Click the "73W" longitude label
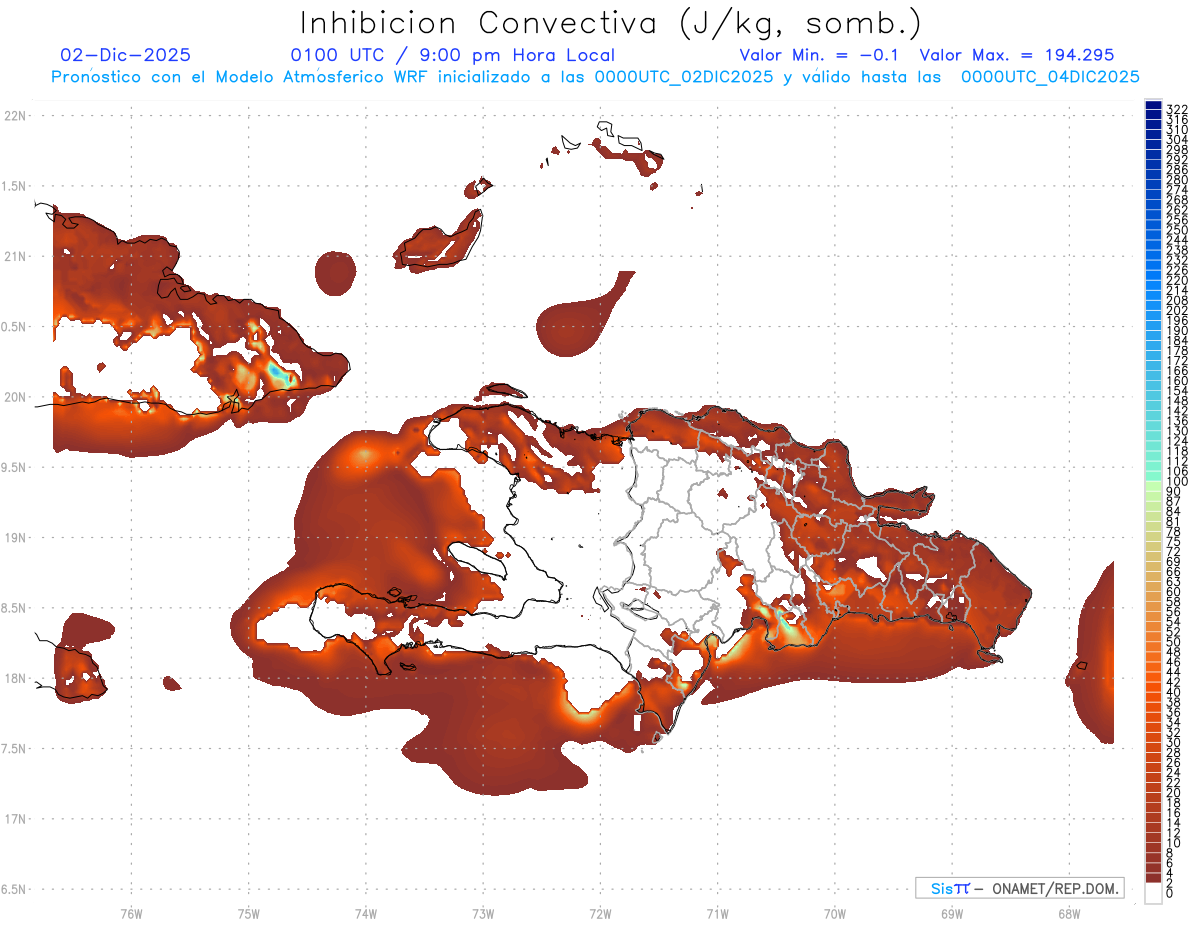 (483, 913)
